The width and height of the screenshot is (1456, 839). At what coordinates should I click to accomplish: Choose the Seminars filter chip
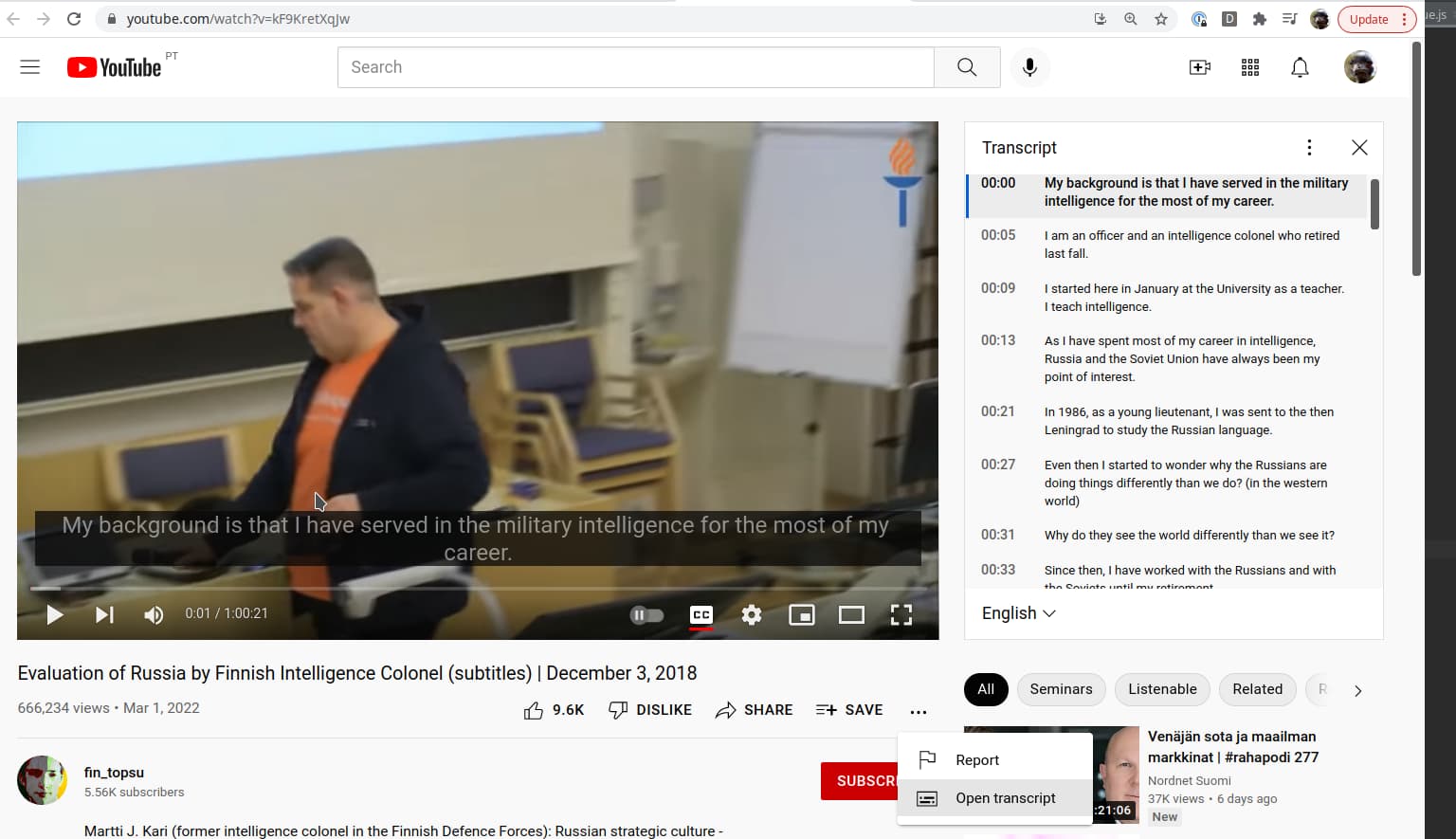coord(1061,689)
